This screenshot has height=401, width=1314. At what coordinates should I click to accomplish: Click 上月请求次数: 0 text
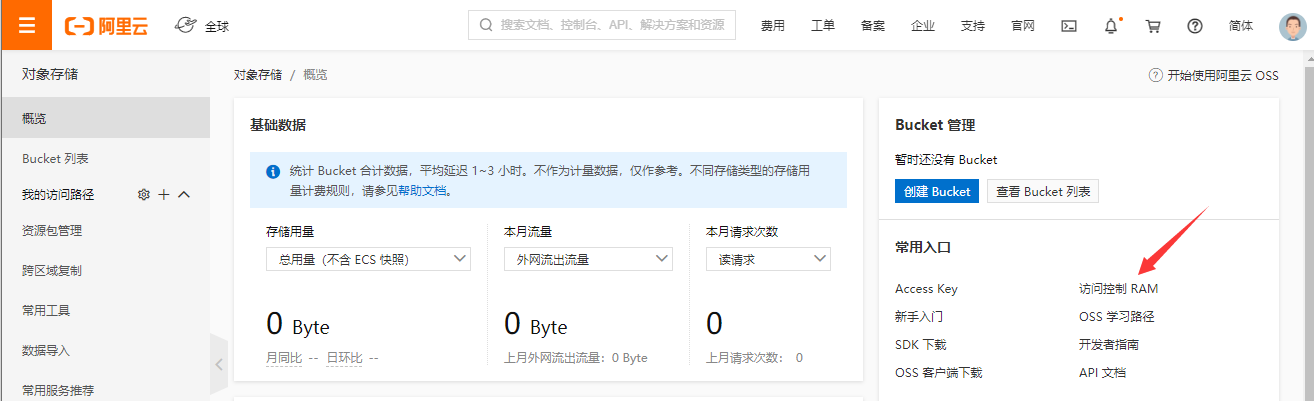click(754, 357)
